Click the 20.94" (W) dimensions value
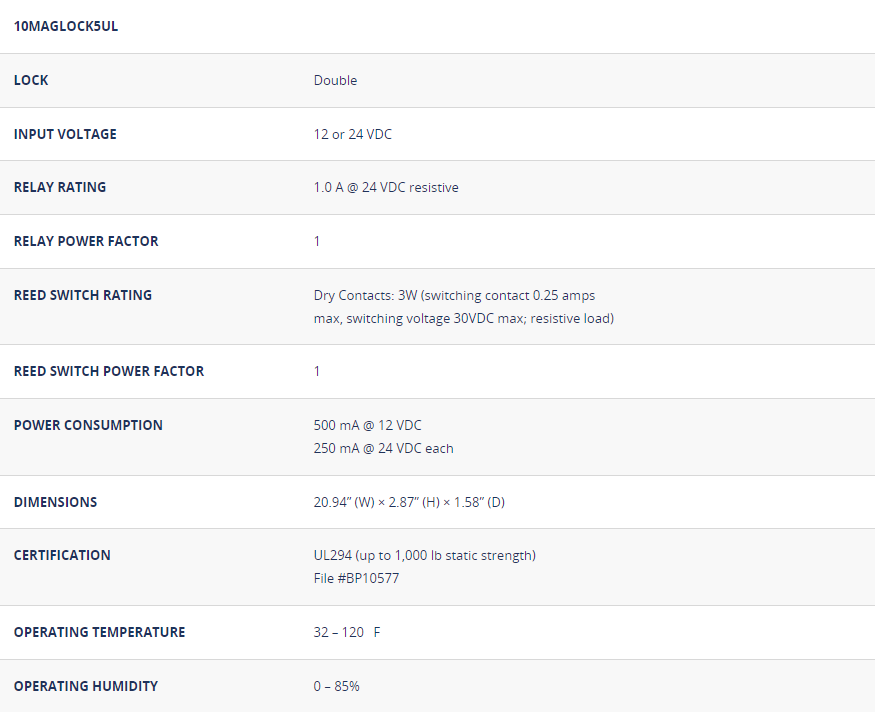The height and width of the screenshot is (712, 875). point(409,502)
